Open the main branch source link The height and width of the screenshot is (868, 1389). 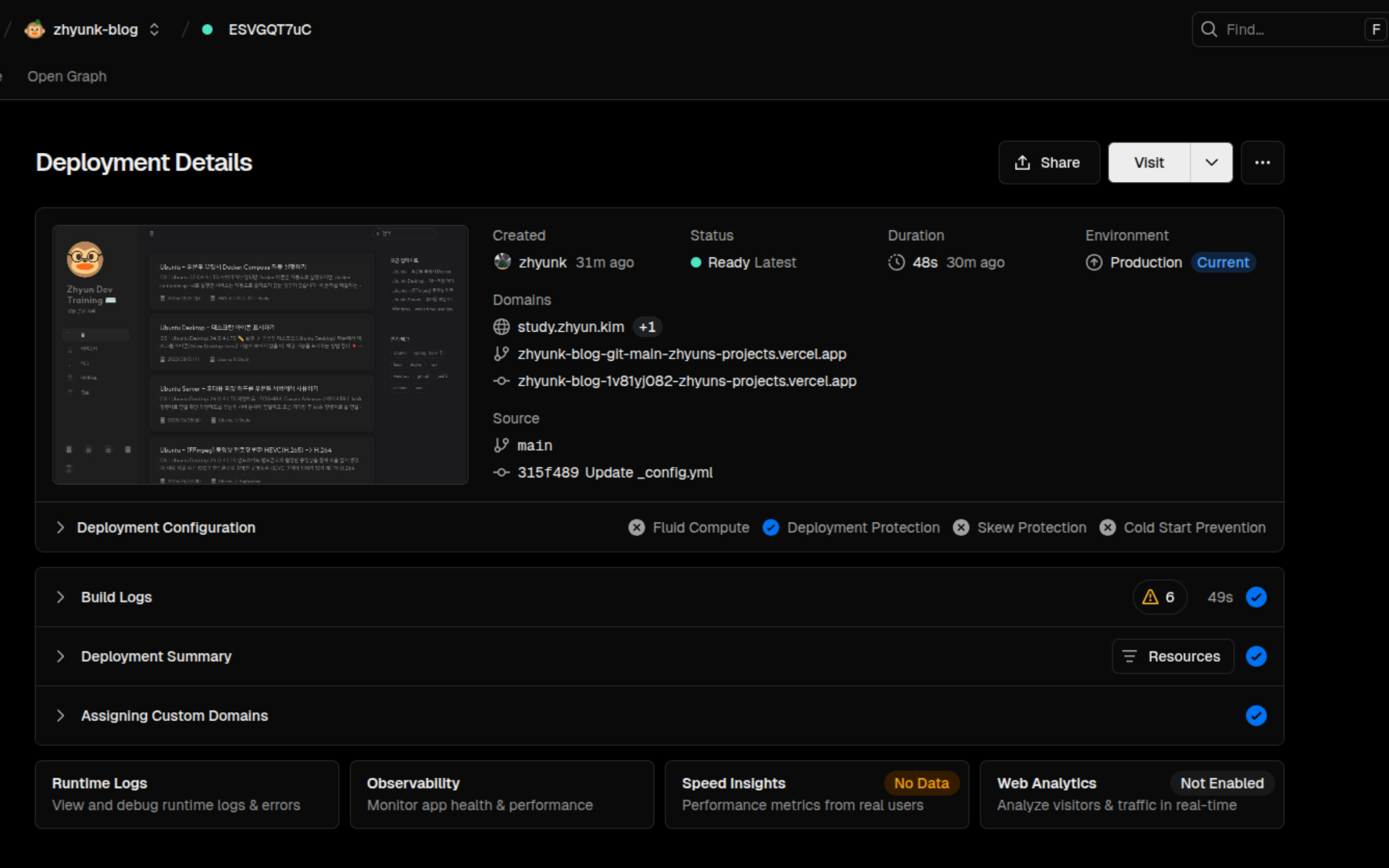pos(535,445)
